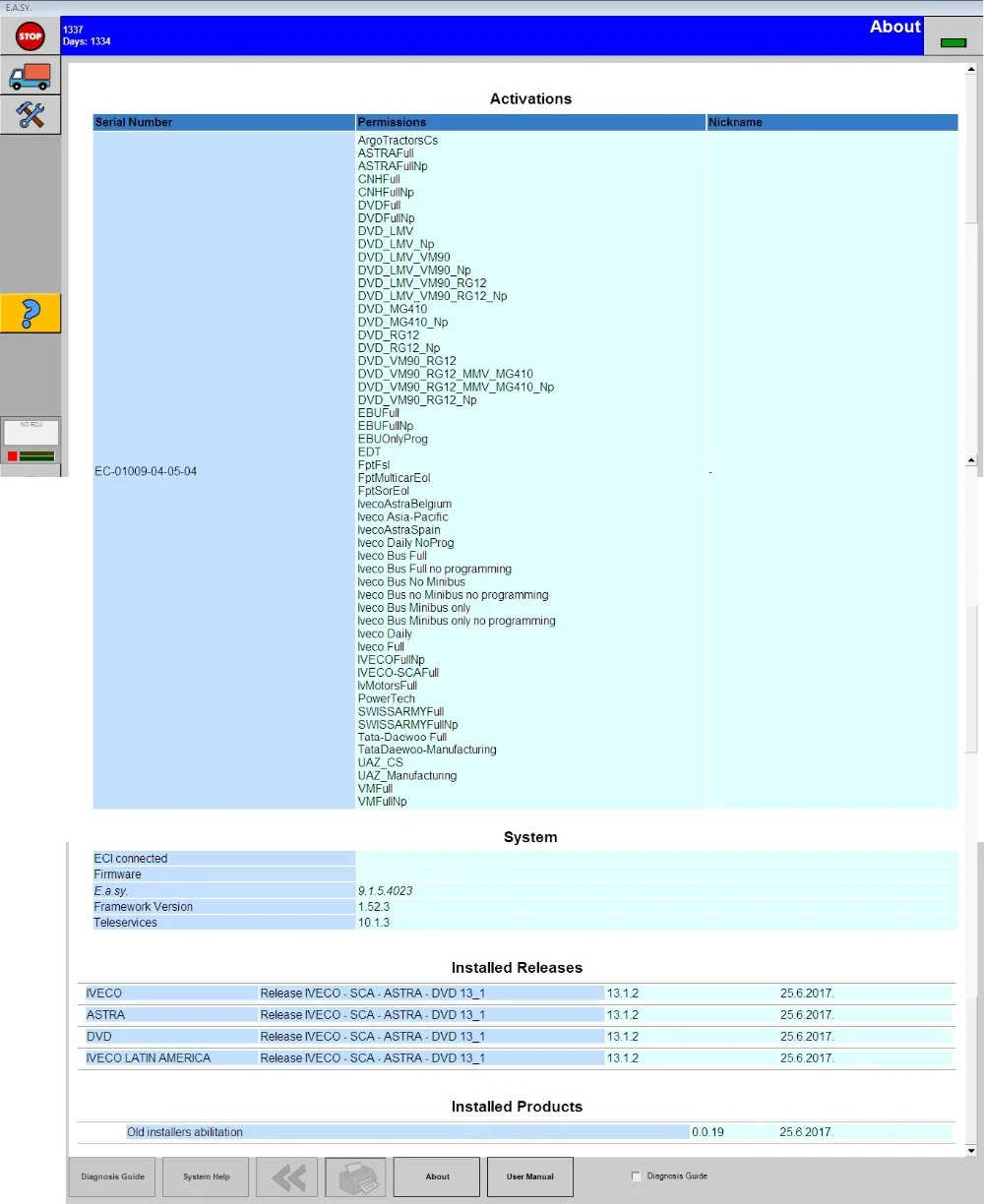Click the Permissions column header

(530, 122)
